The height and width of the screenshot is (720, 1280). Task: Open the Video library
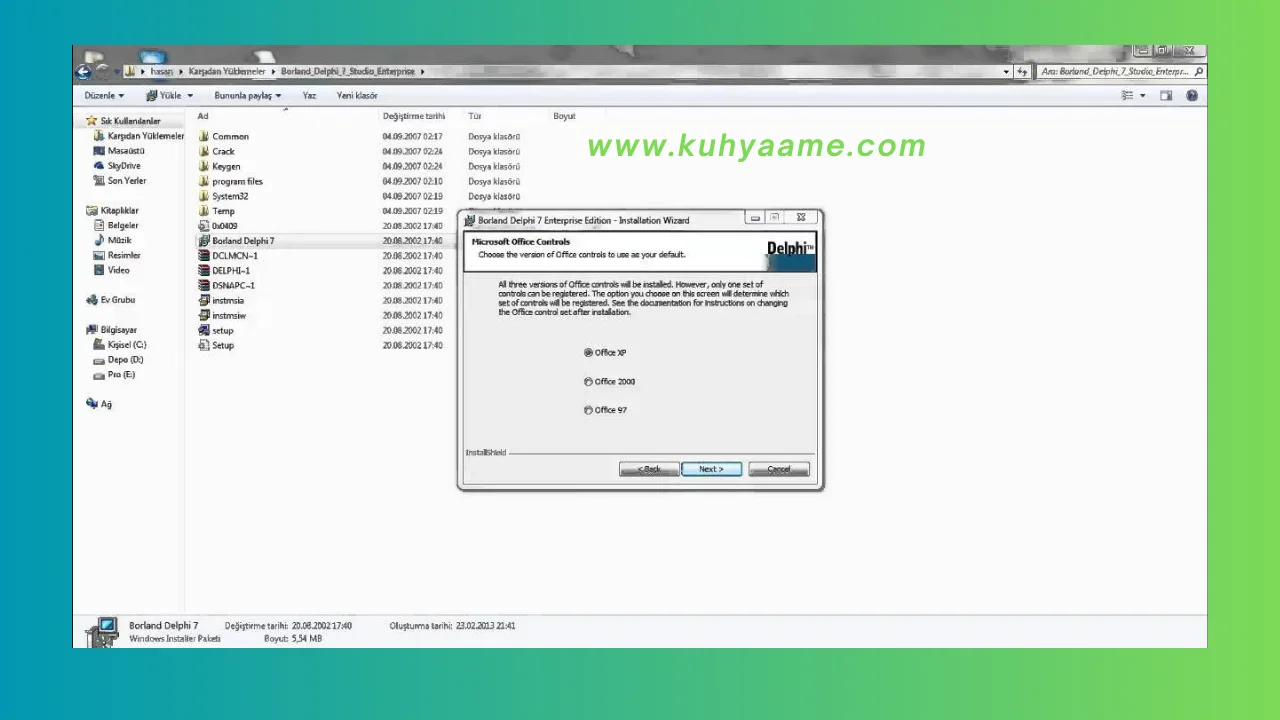pos(119,270)
